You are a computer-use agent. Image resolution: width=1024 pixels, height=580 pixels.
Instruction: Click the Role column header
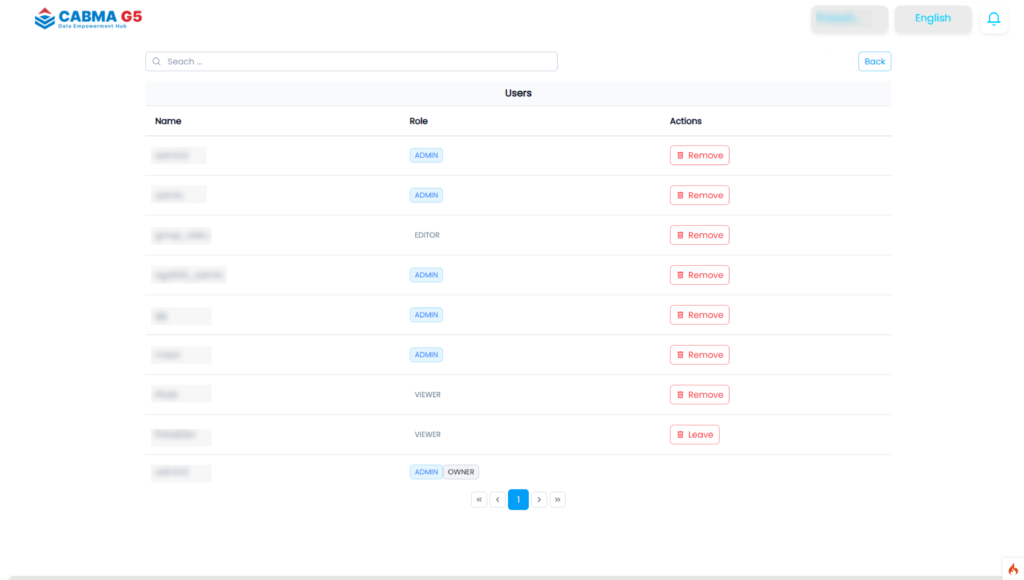pyautogui.click(x=418, y=121)
